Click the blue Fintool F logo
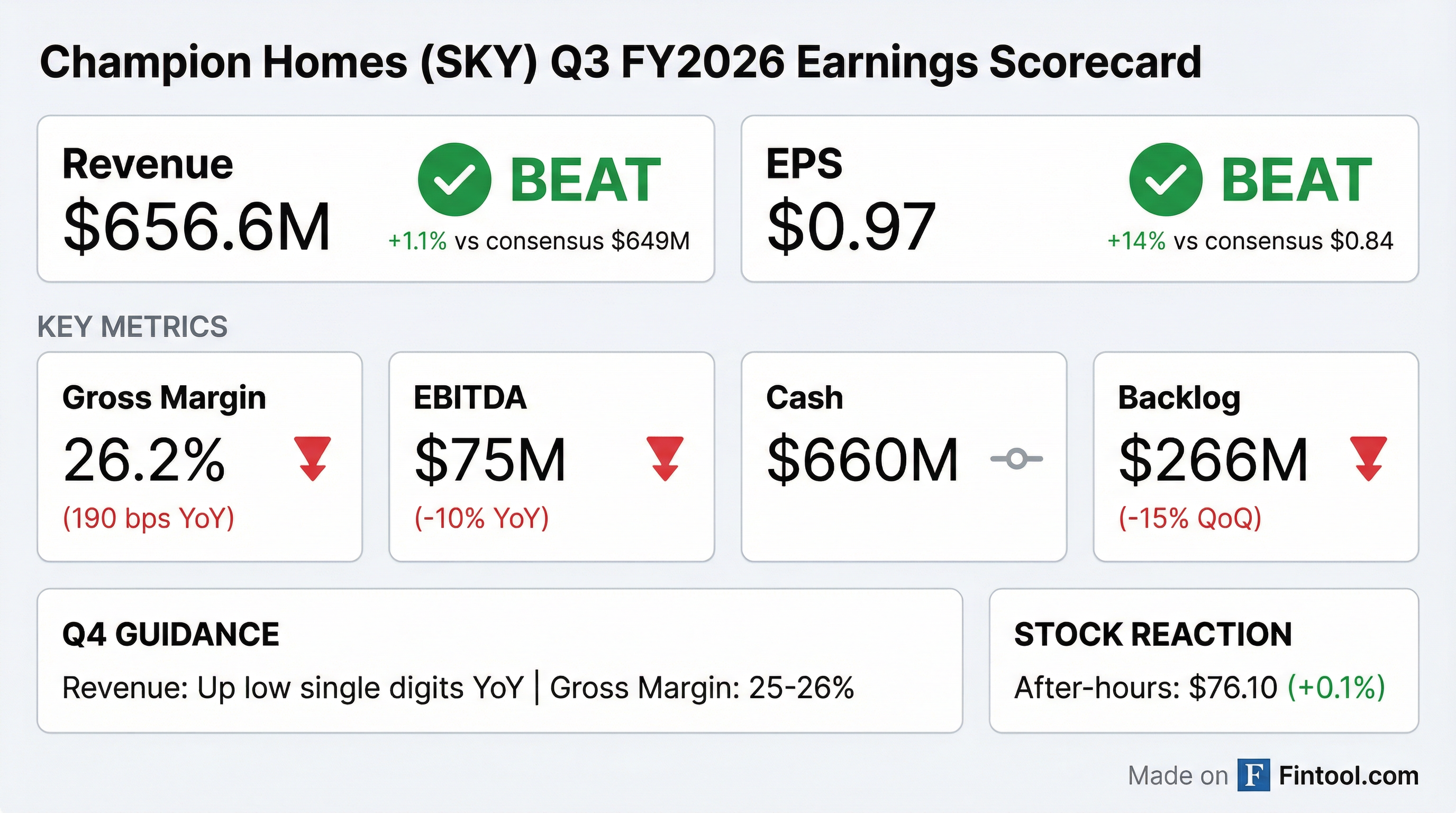1456x813 pixels. point(1253,775)
